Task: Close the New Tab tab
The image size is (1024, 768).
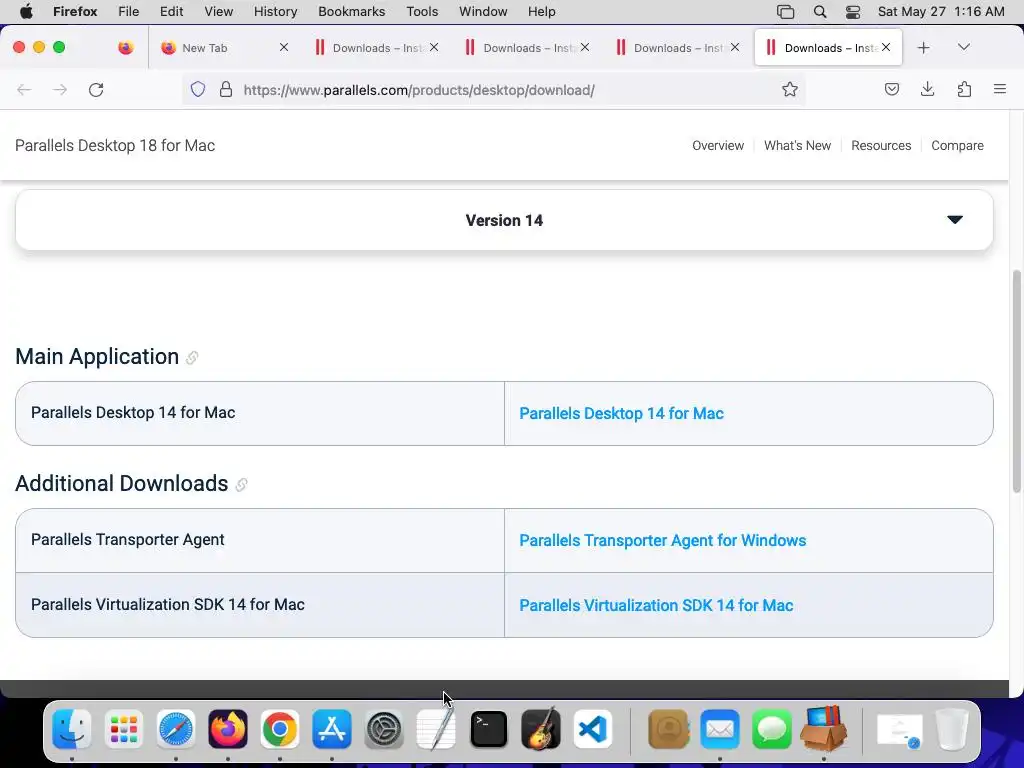Action: (x=283, y=47)
